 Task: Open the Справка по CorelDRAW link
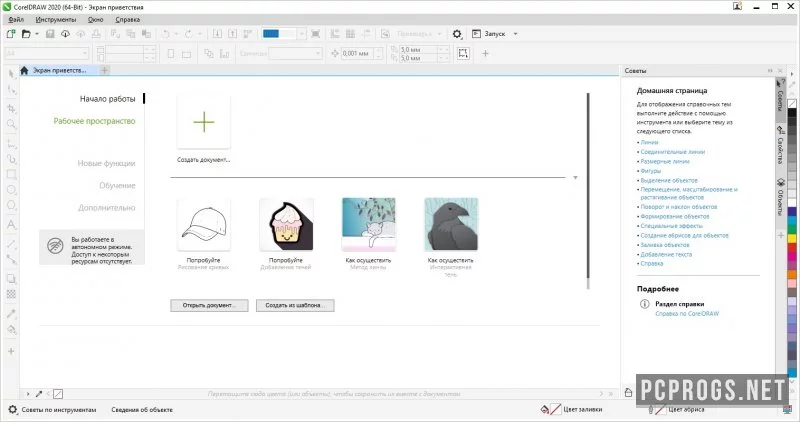[x=687, y=313]
